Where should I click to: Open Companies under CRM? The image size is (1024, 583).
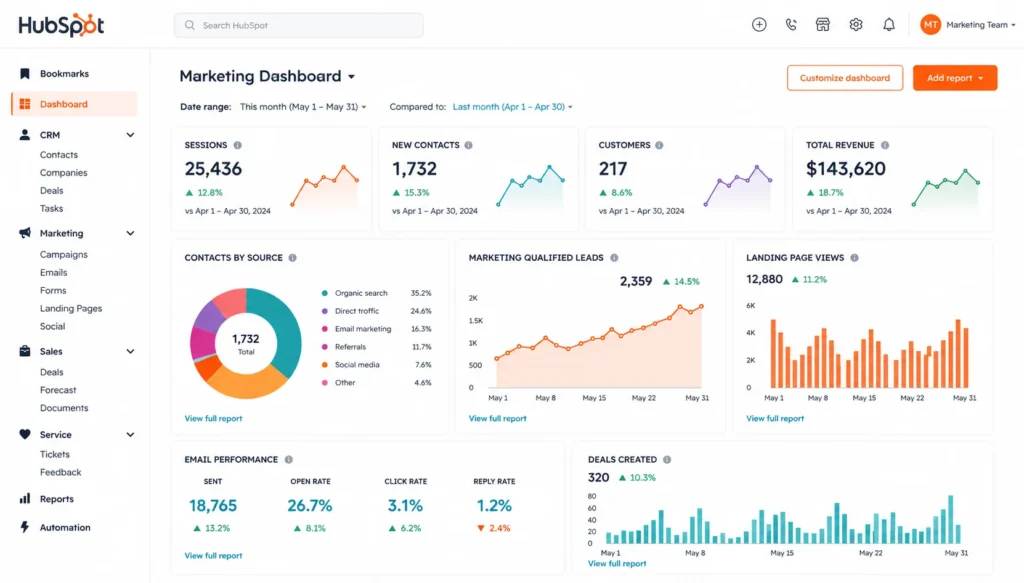[x=63, y=173]
